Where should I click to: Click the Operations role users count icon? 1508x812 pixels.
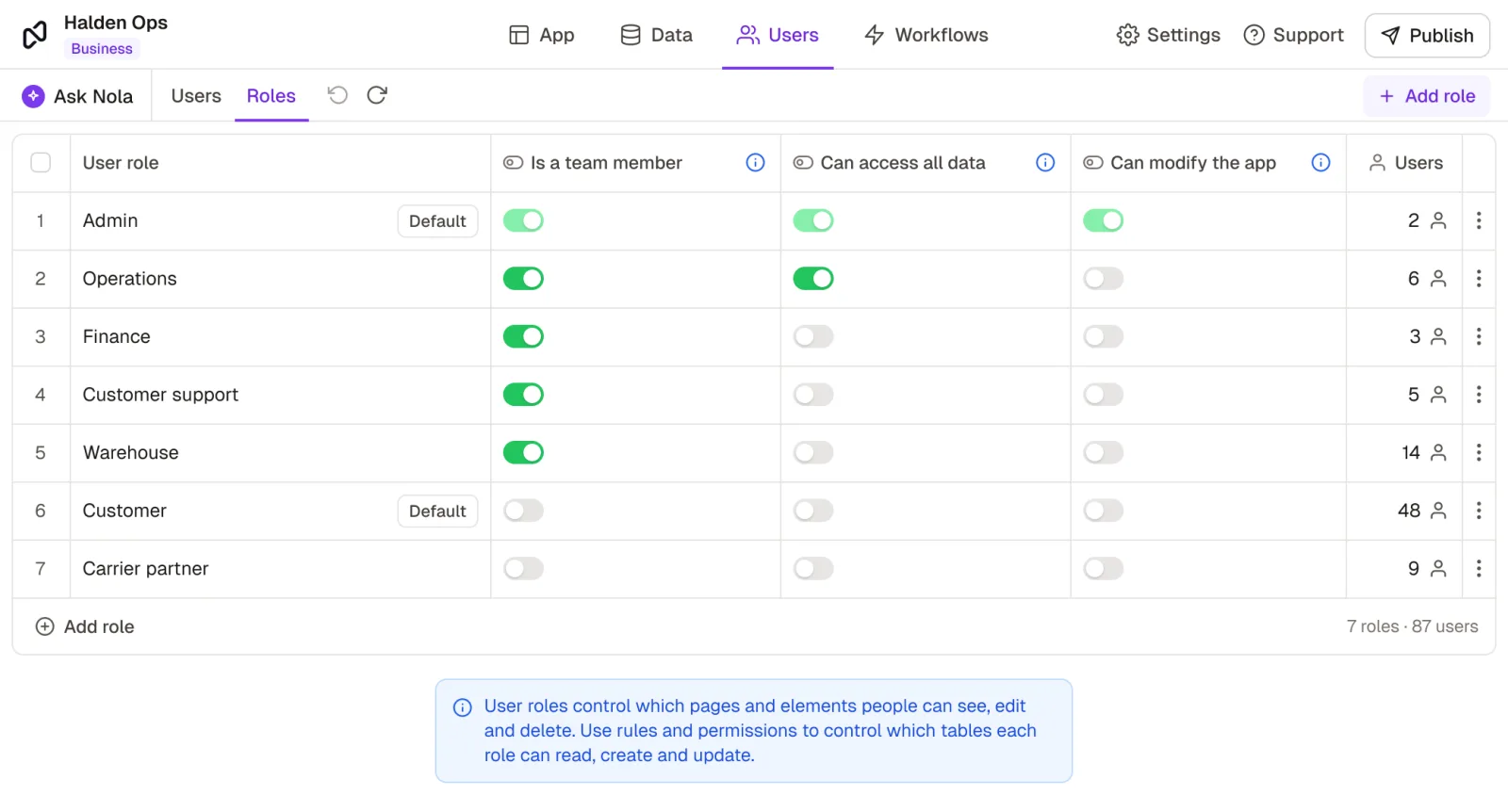click(1438, 279)
